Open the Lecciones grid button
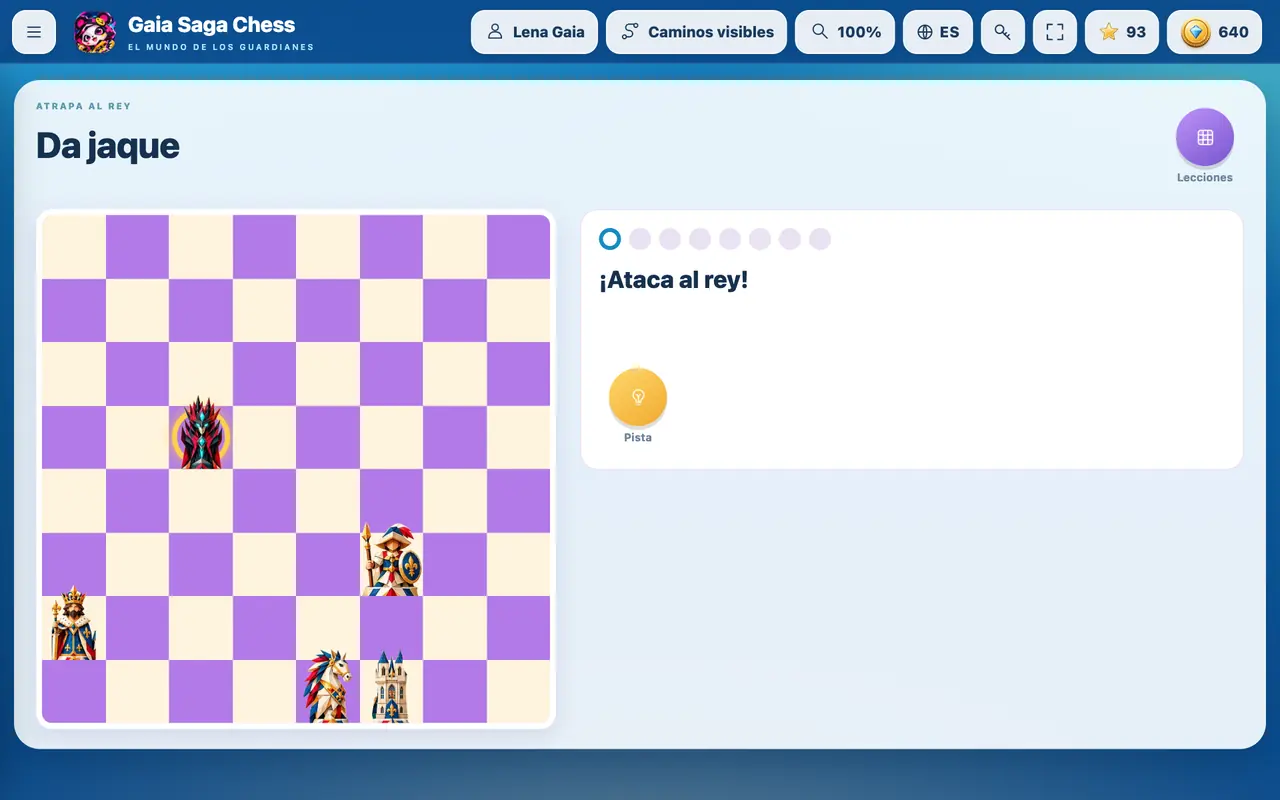The height and width of the screenshot is (800, 1280). point(1205,137)
